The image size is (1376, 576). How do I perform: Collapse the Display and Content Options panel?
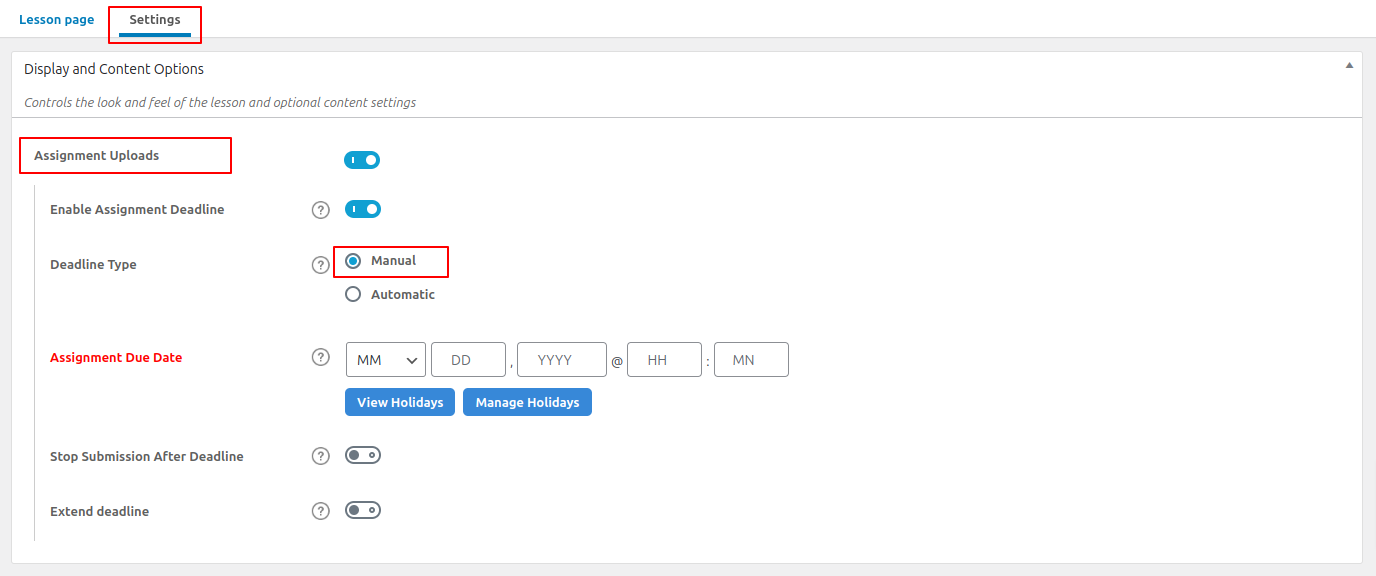(1349, 66)
